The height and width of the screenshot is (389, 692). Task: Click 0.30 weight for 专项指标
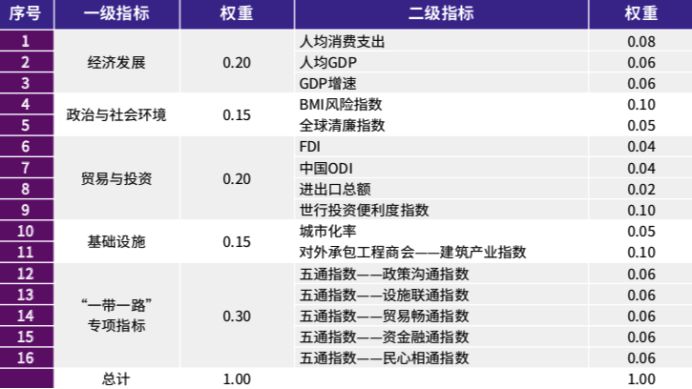pos(237,316)
